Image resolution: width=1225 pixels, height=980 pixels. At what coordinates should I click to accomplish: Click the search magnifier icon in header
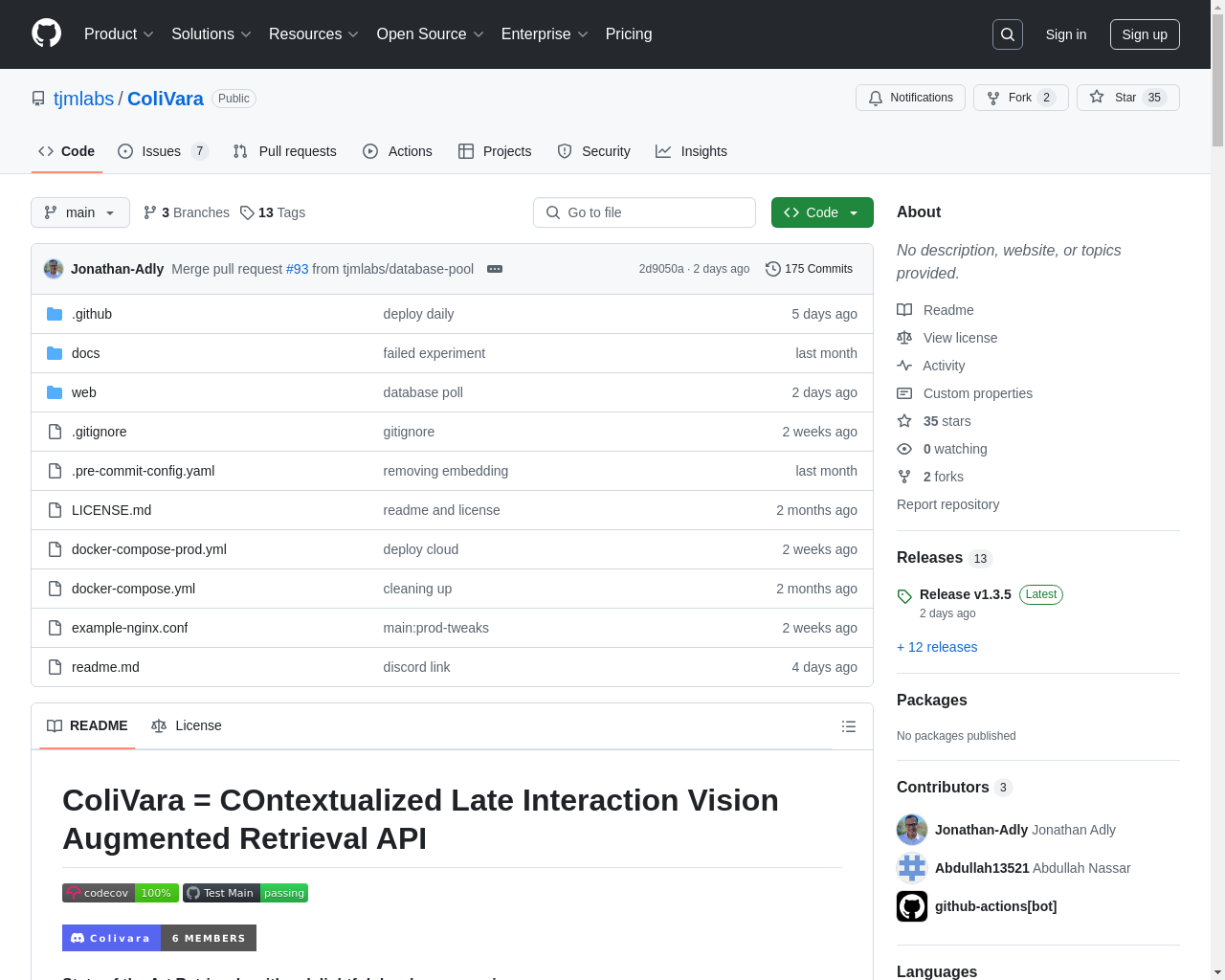pyautogui.click(x=1008, y=34)
